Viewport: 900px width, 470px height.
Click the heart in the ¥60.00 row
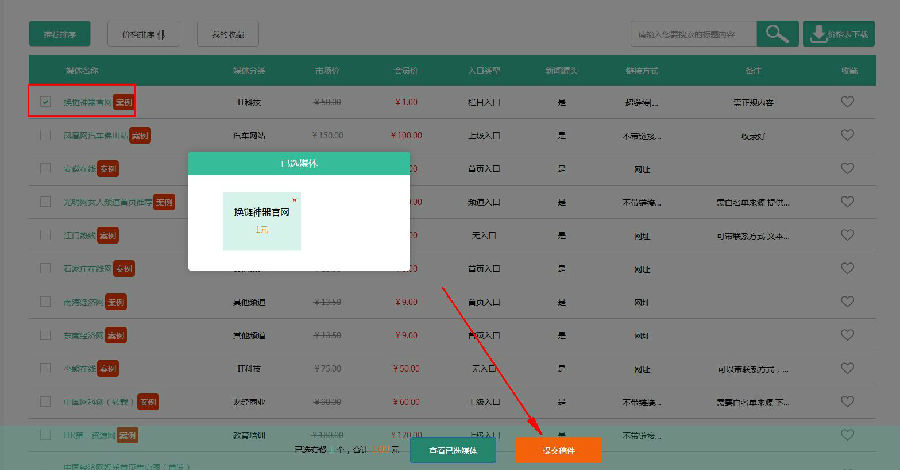[847, 401]
